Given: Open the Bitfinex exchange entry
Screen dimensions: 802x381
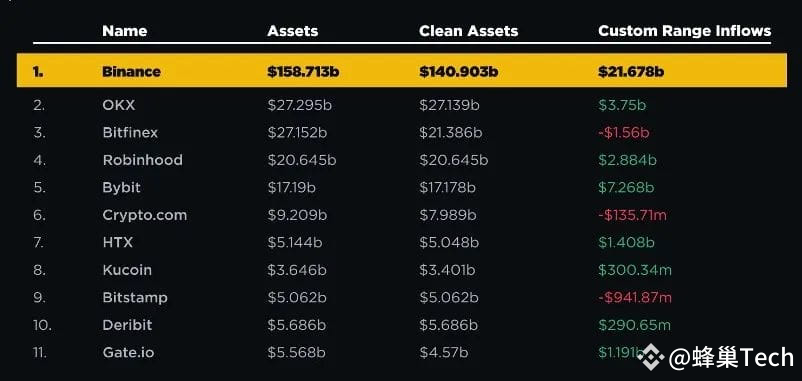Looking at the screenshot, I should coord(130,133).
